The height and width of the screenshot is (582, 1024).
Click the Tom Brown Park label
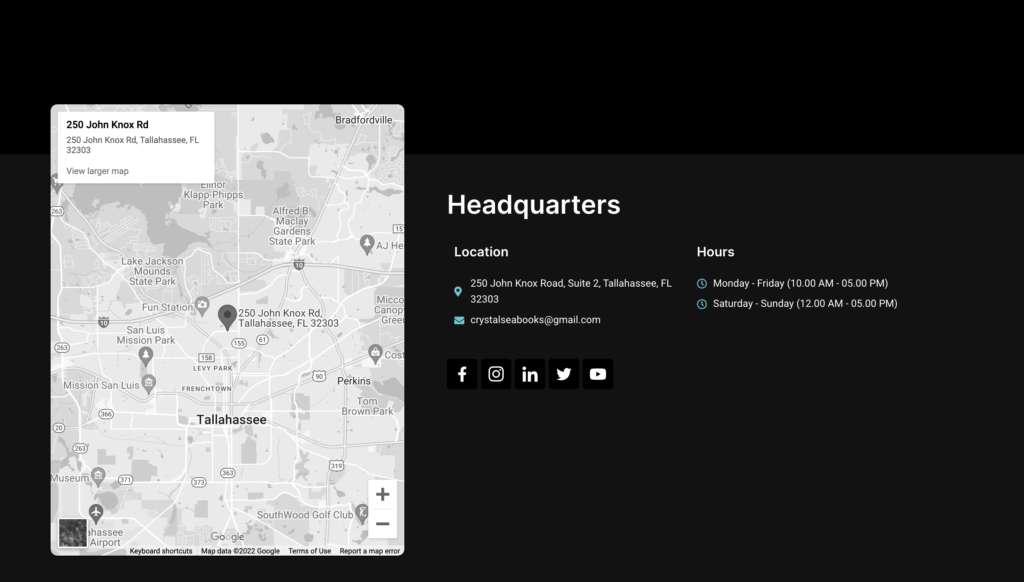click(x=367, y=406)
